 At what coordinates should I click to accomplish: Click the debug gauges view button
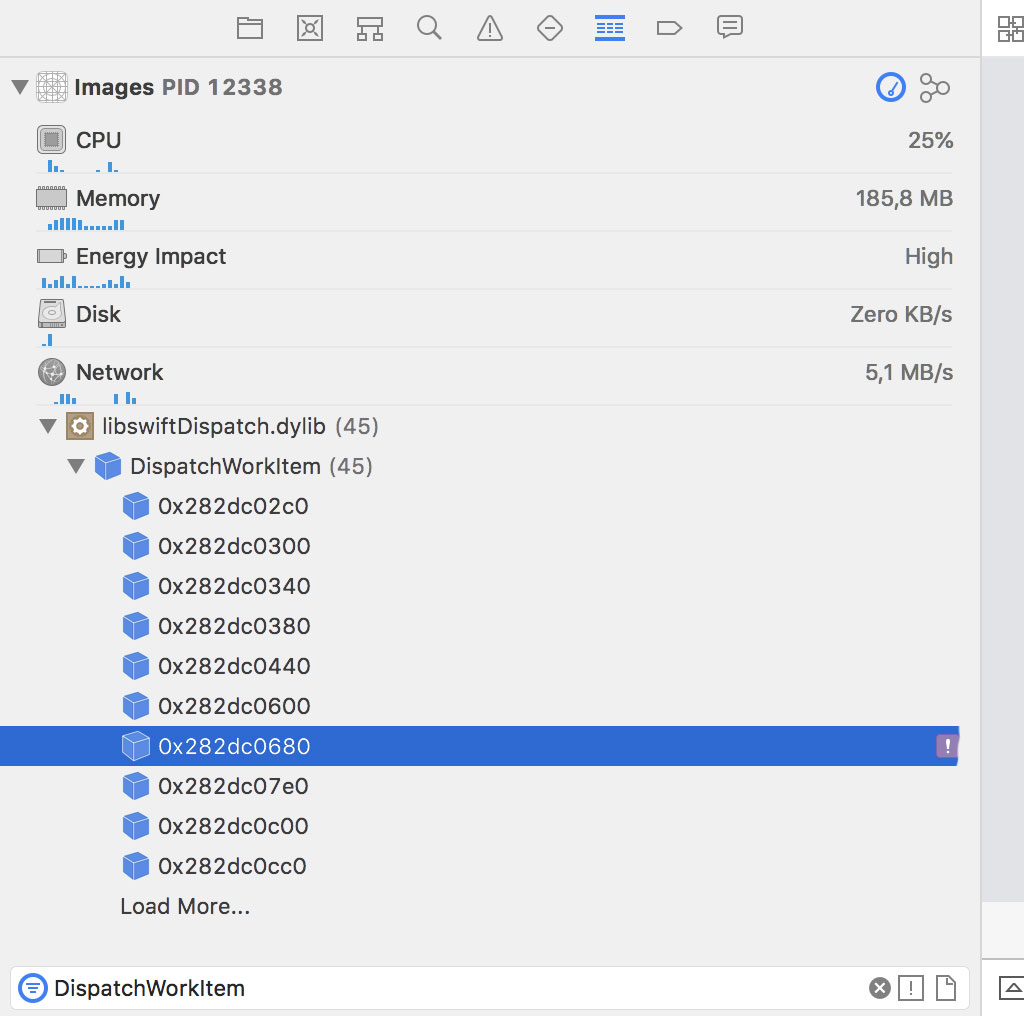point(890,88)
